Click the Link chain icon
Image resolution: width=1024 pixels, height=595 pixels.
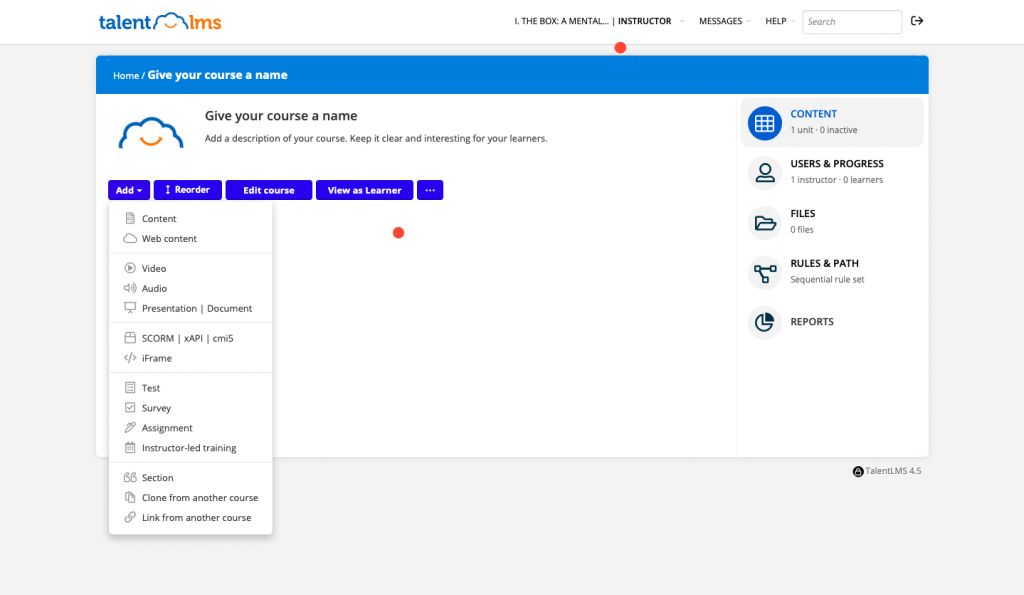click(x=130, y=517)
